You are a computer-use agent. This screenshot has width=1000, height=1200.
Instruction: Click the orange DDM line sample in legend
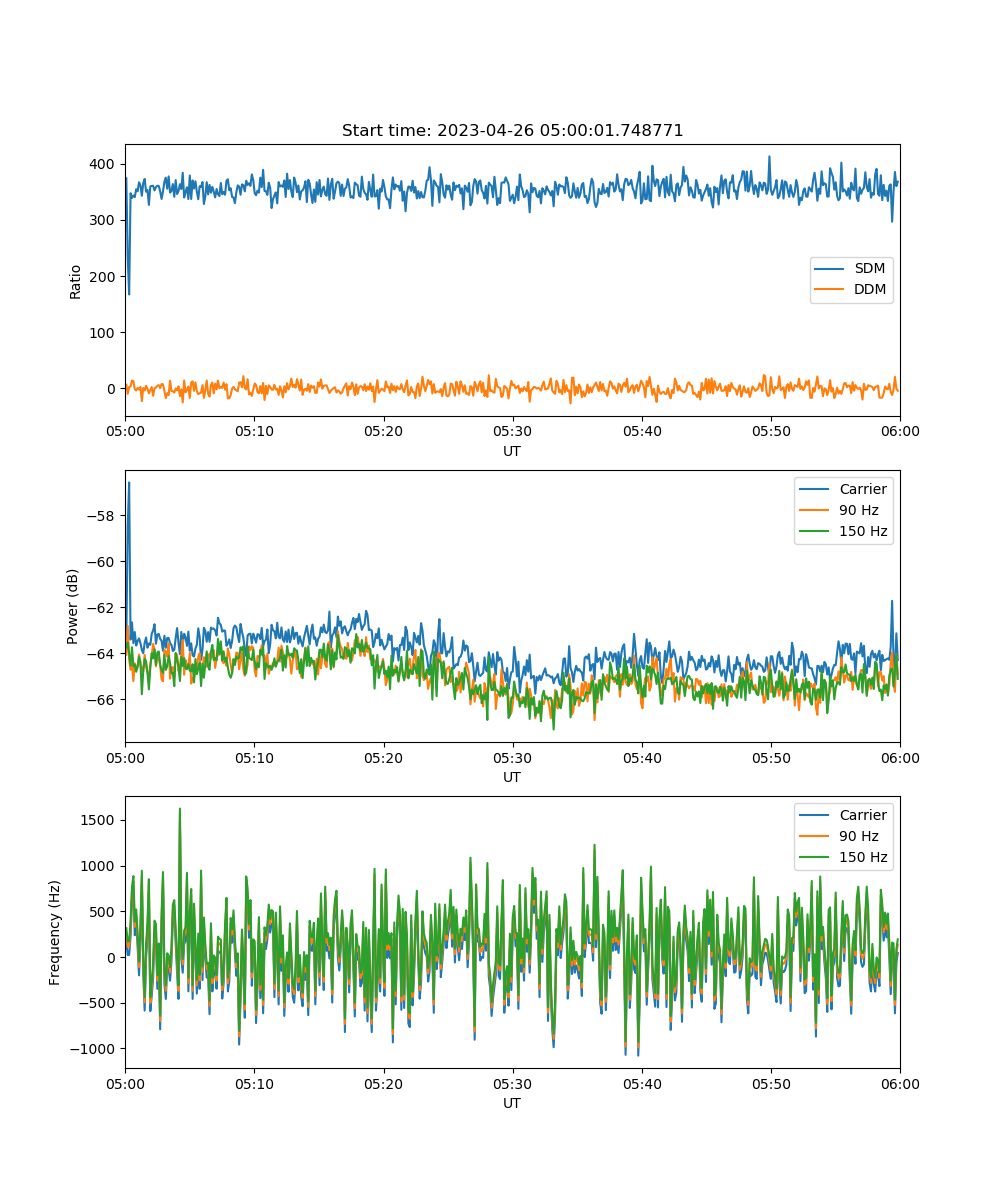coord(831,290)
